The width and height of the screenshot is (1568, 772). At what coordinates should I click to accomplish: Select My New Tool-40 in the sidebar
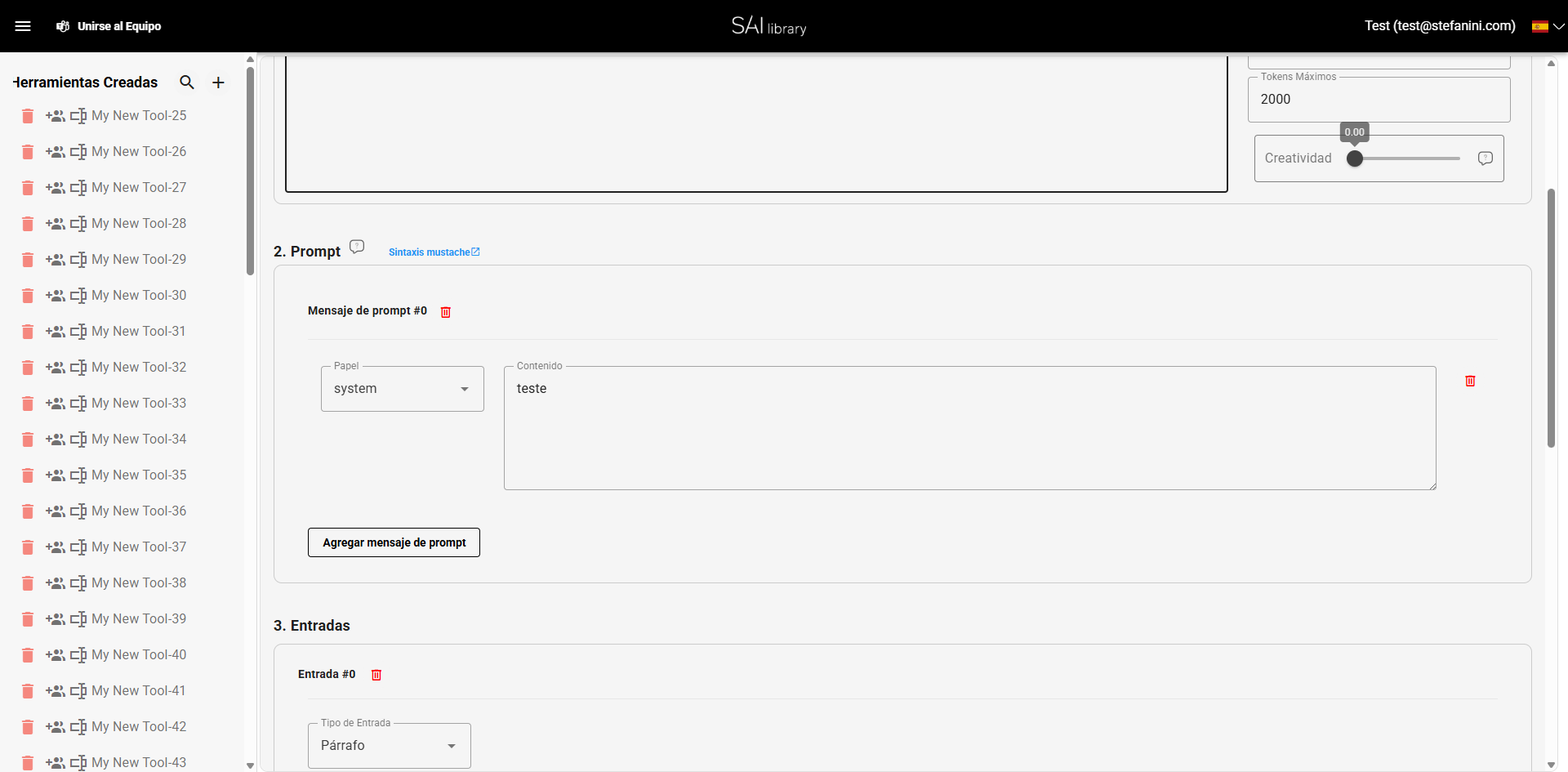coord(139,654)
